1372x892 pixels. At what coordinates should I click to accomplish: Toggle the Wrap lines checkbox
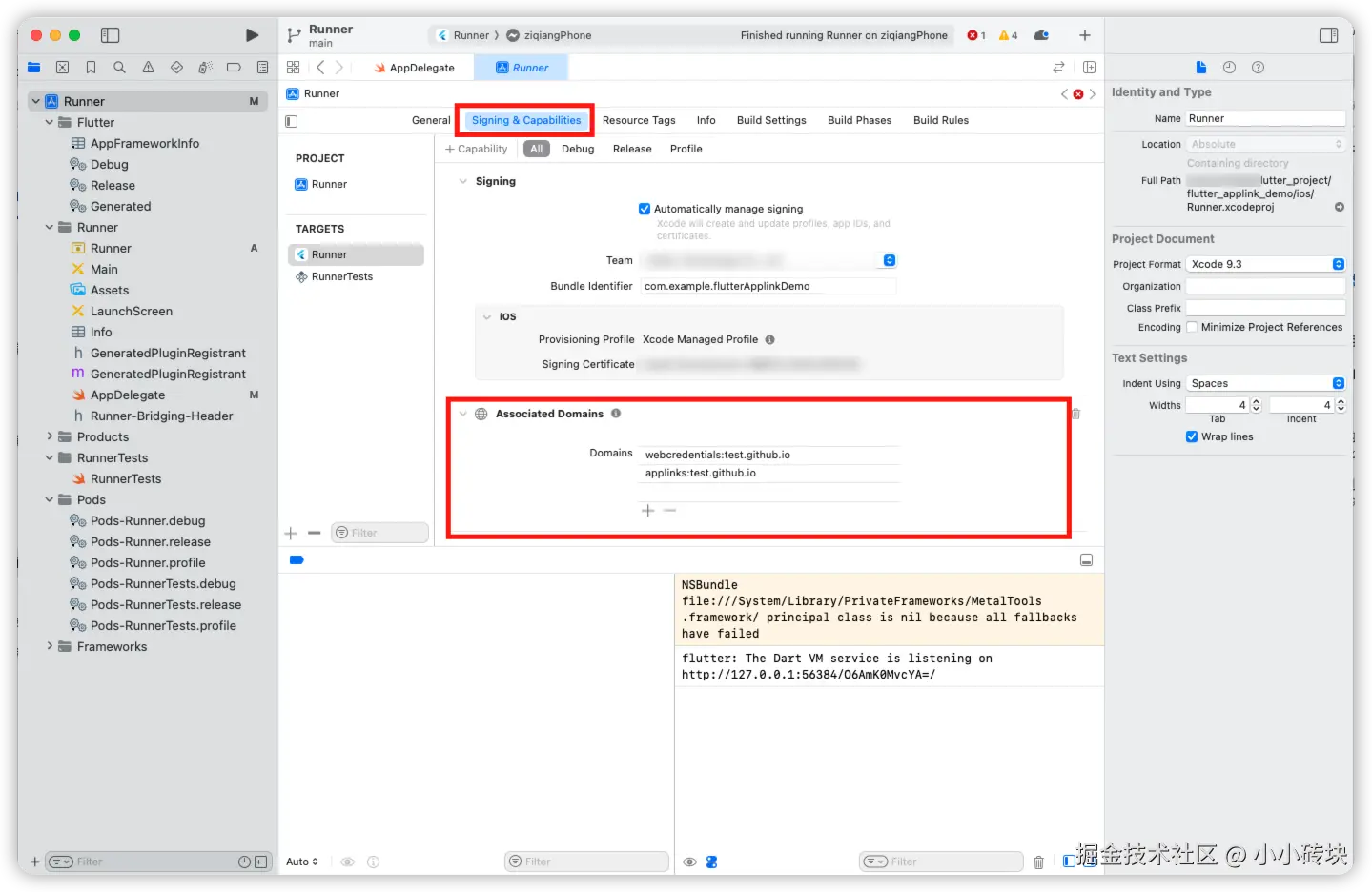[x=1192, y=436]
